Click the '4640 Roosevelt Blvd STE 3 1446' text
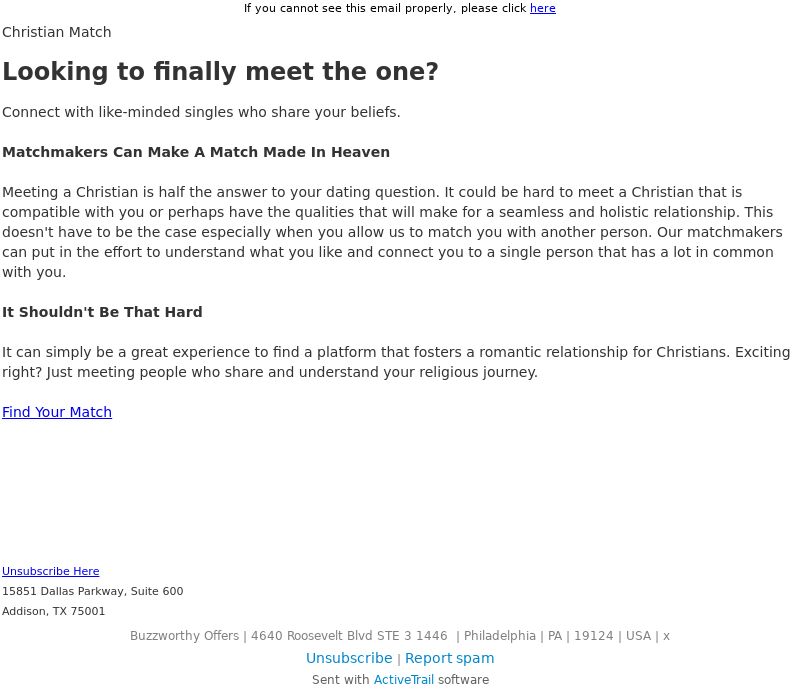 349,636
